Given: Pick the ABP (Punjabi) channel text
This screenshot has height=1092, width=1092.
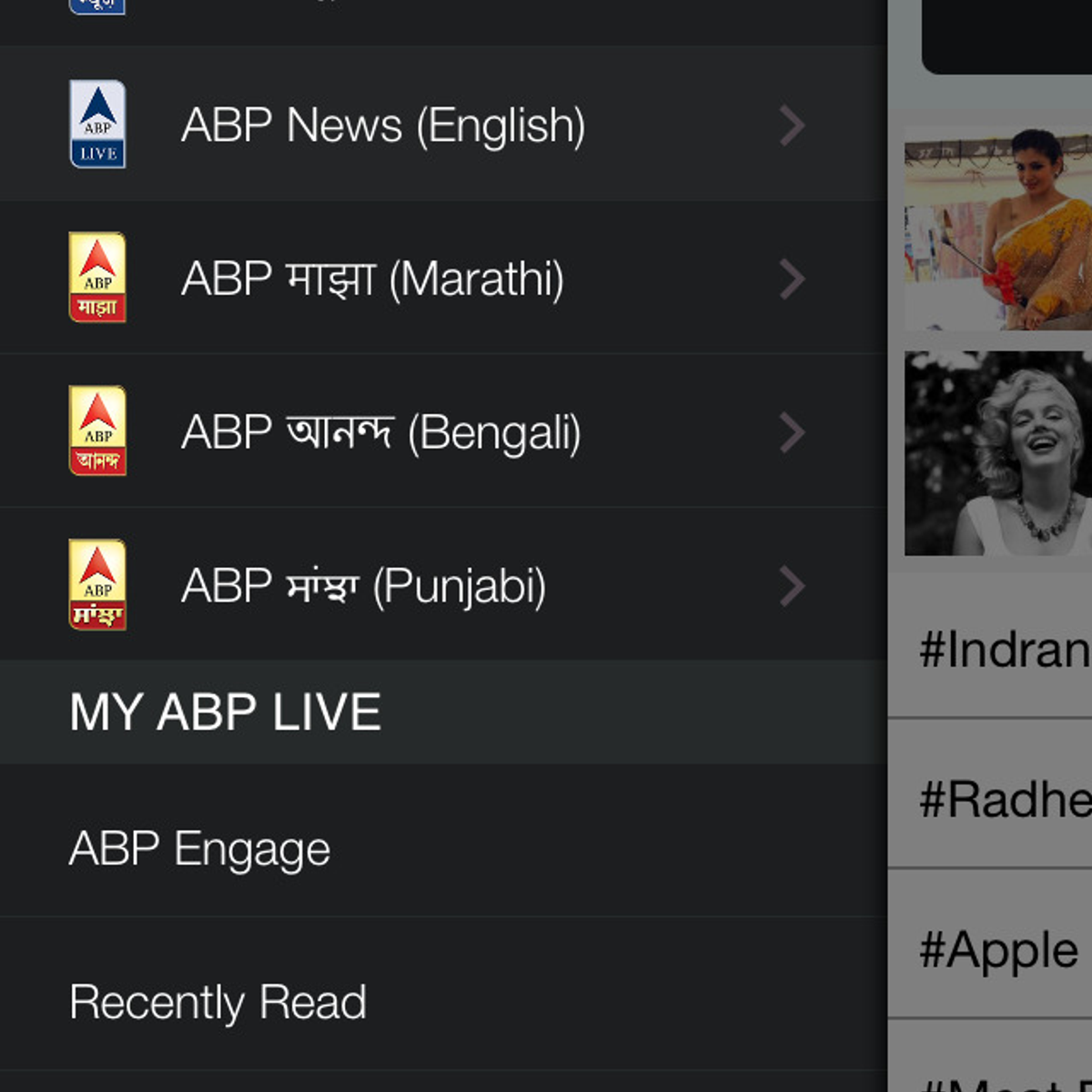Looking at the screenshot, I should tap(363, 587).
